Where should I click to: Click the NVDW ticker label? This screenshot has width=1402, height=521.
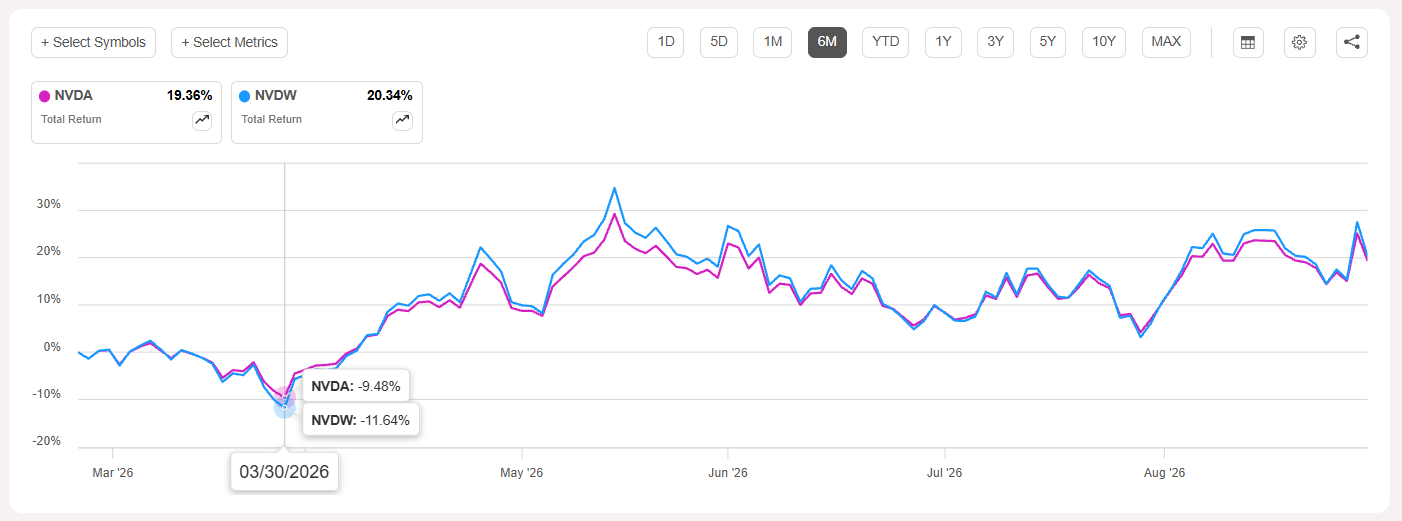click(x=275, y=96)
